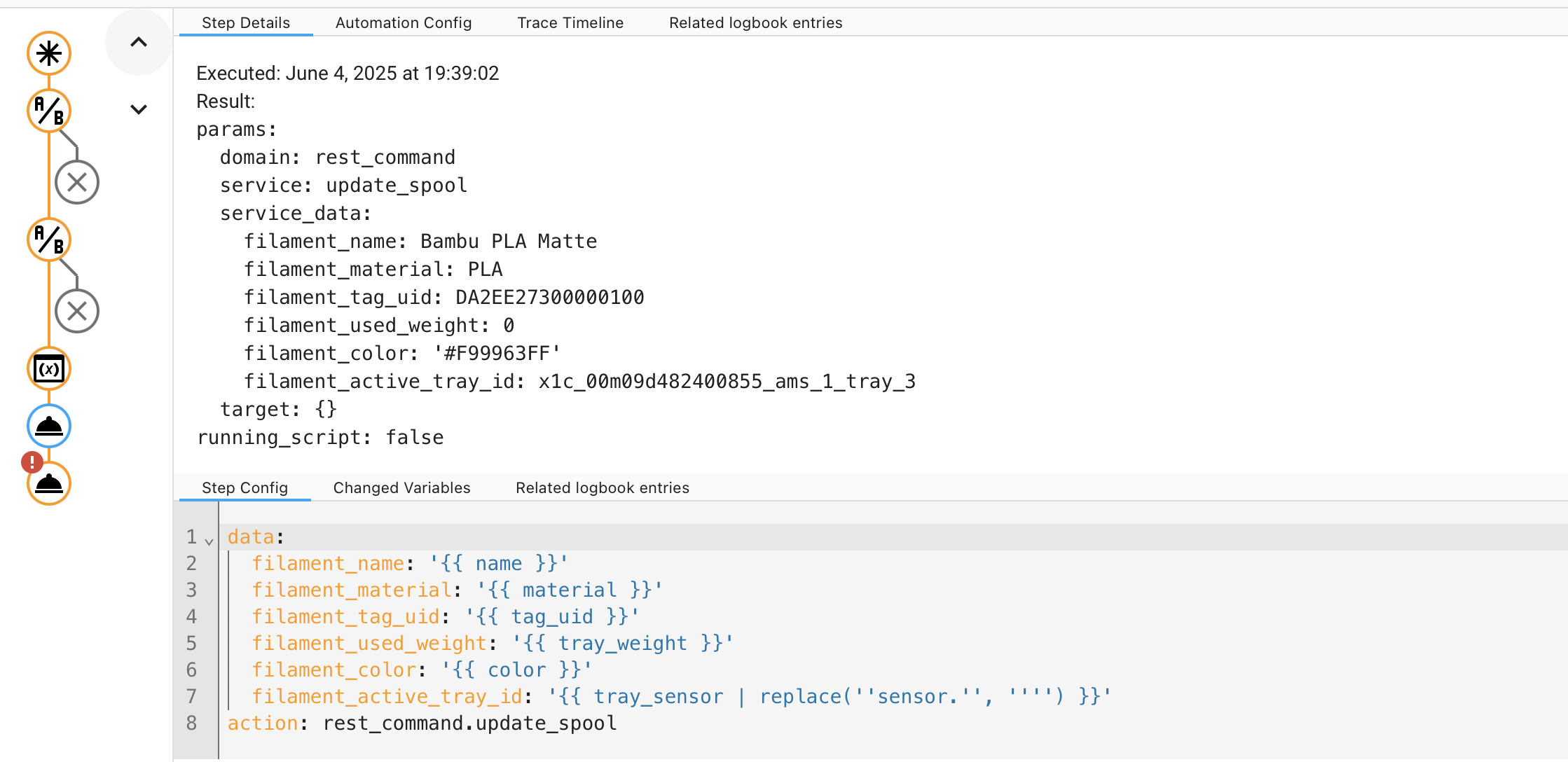Open the Automation Config tab
Viewport: 1568px width, 762px height.
403,22
